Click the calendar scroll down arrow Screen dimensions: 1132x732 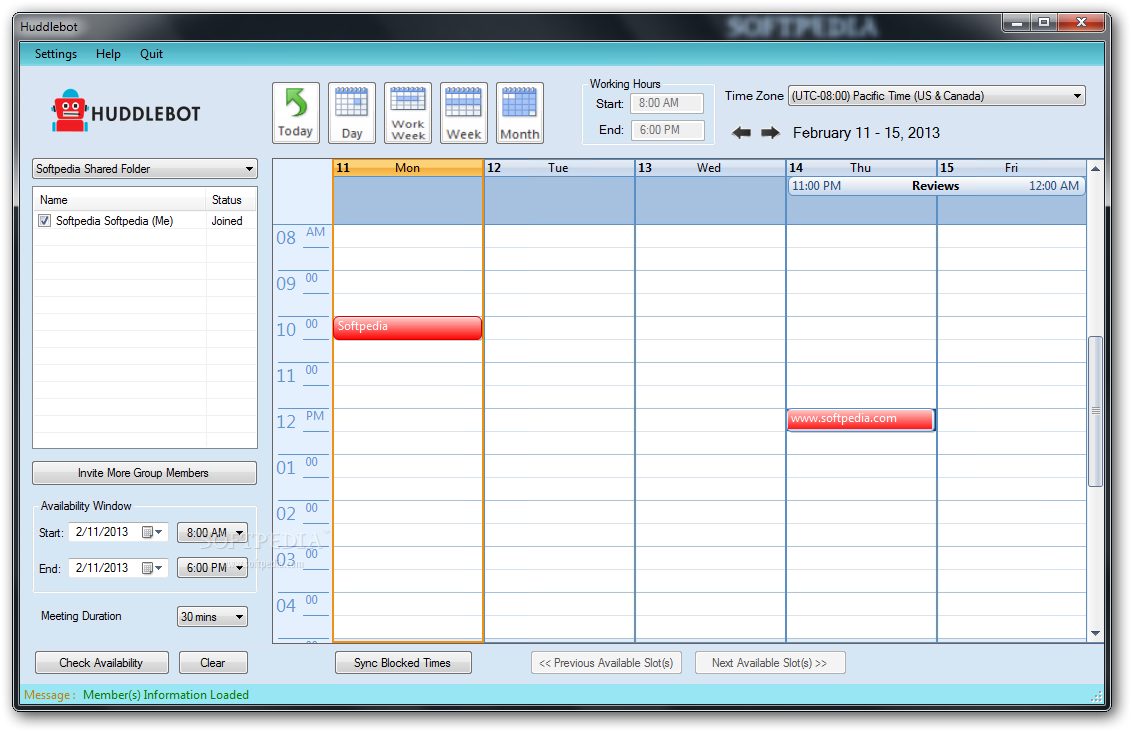tap(1095, 633)
